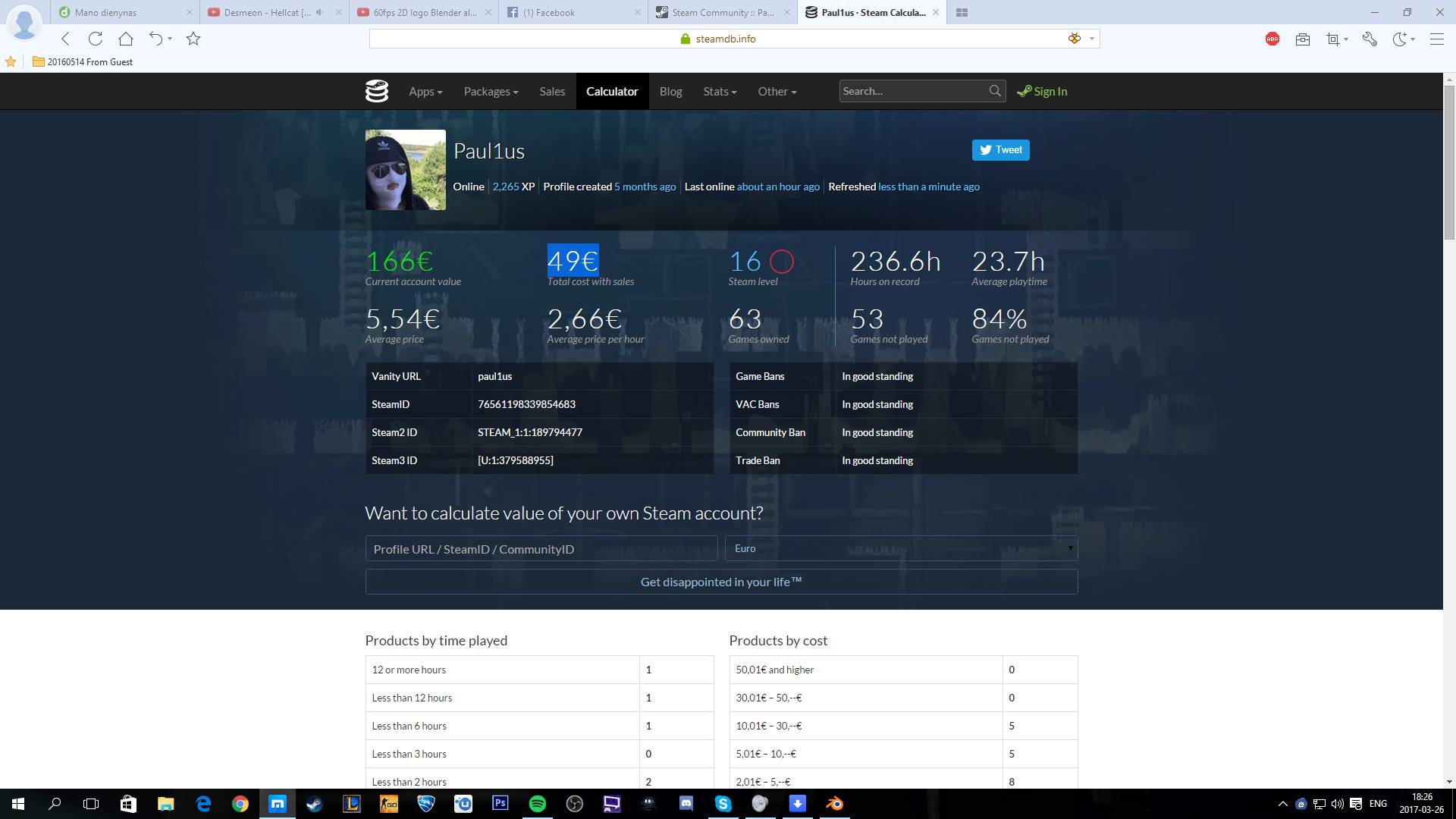
Task: Open the Euro currency dropdown
Action: (901, 548)
